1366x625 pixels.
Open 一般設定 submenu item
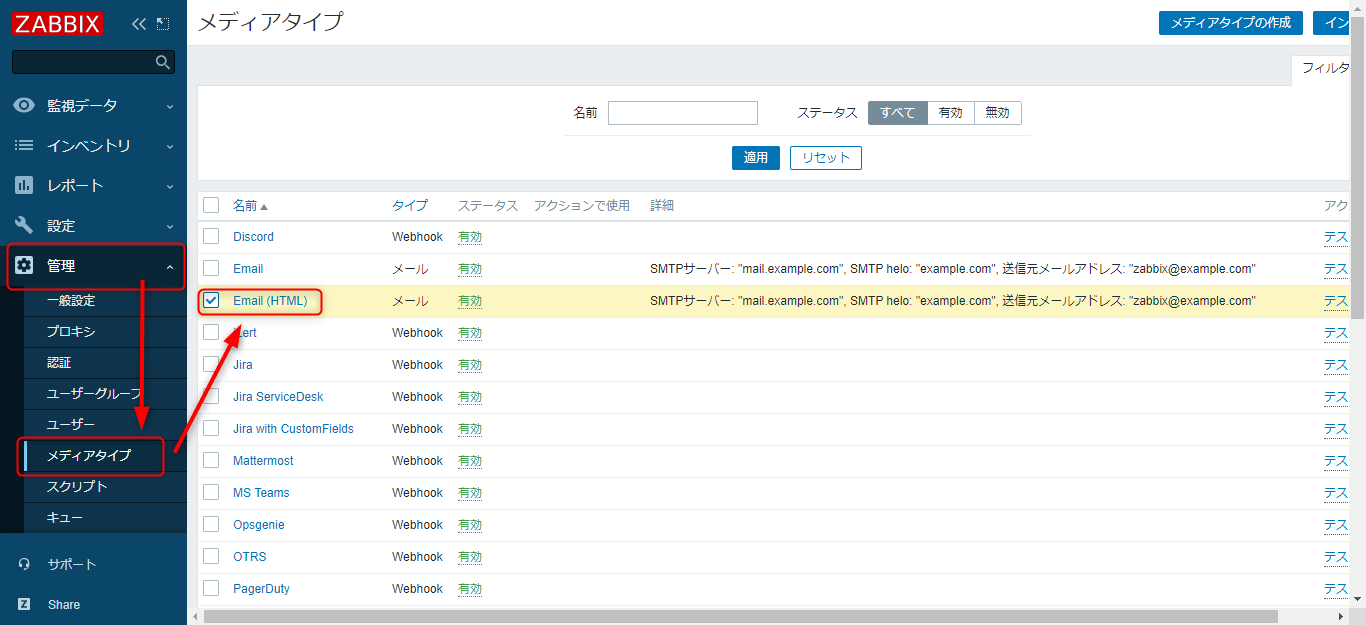(105, 300)
